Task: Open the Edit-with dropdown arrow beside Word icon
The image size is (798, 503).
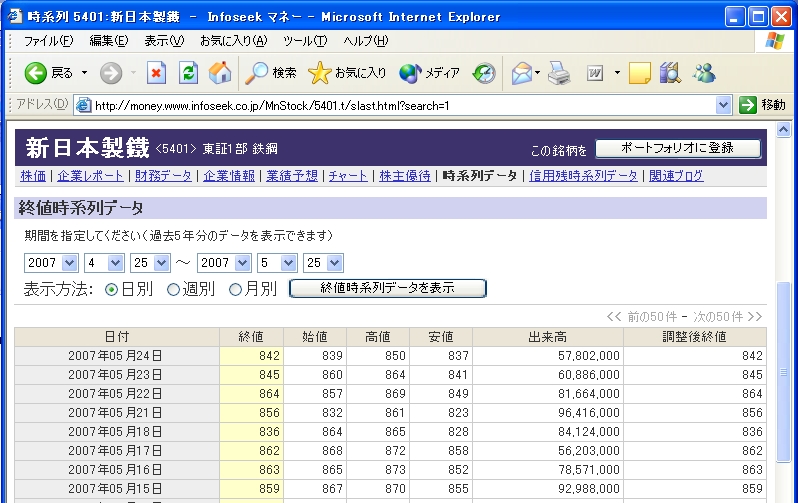Action: point(617,73)
